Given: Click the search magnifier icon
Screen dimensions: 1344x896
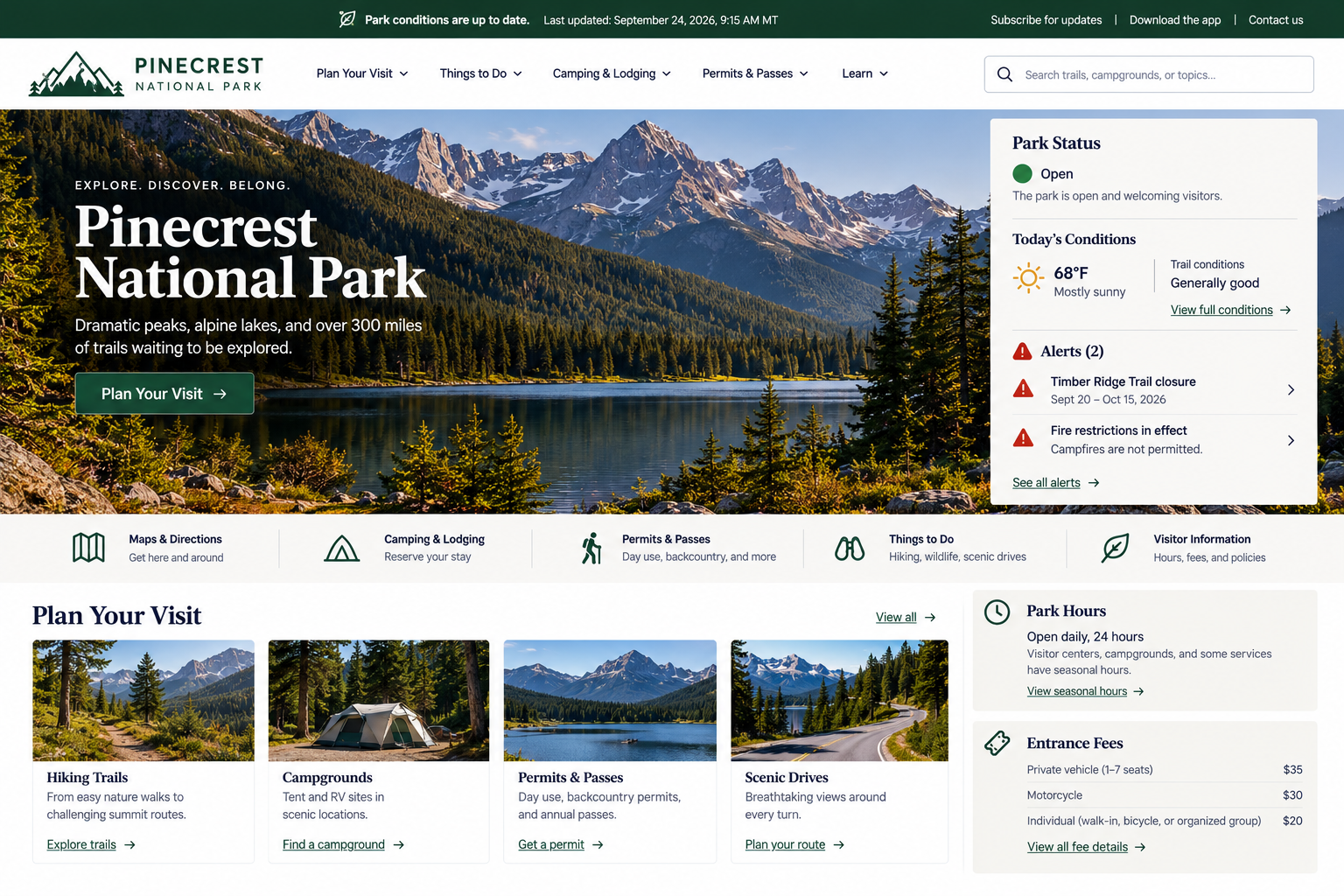Looking at the screenshot, I should (x=1005, y=74).
